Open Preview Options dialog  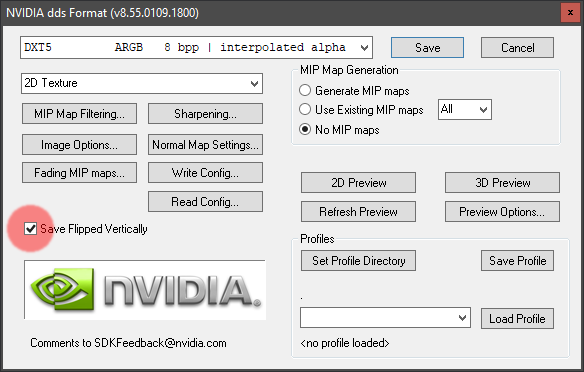tap(502, 212)
